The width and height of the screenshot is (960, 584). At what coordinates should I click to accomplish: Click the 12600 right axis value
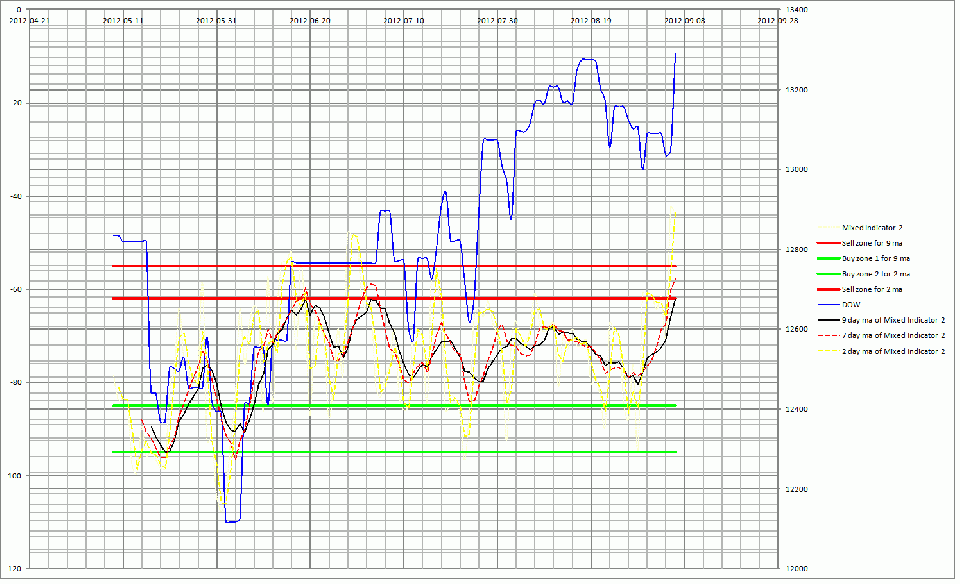pyautogui.click(x=796, y=329)
